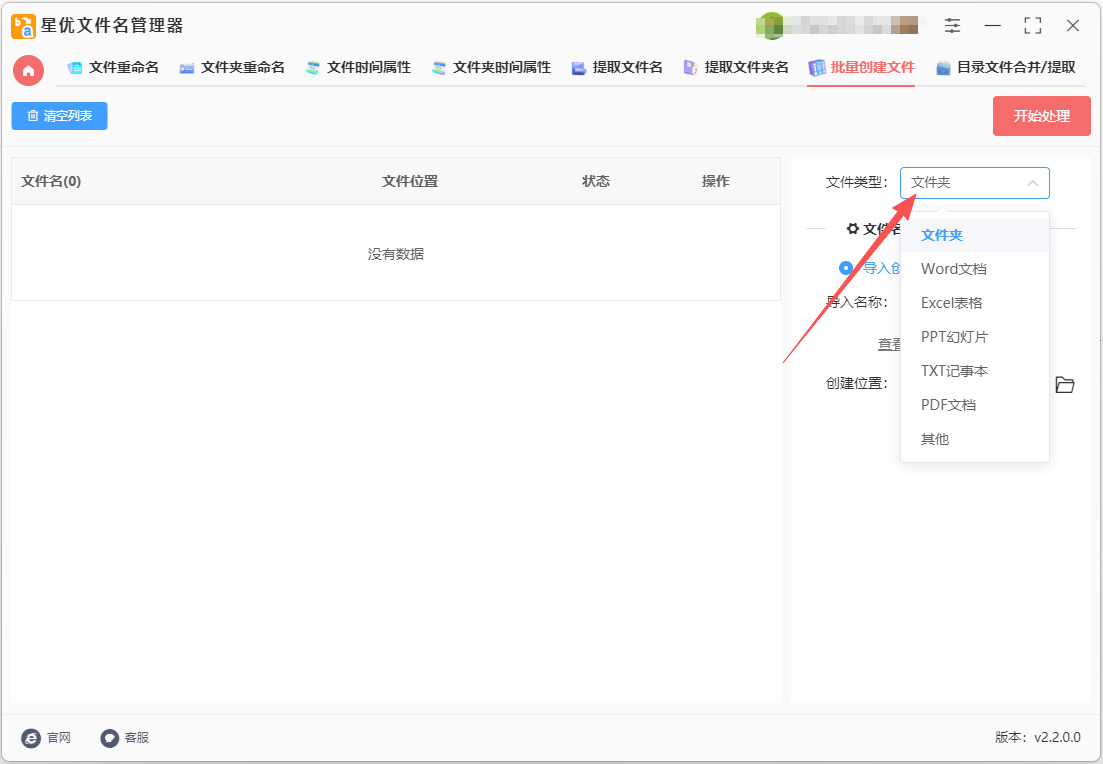
Task: Choose the 其他 file type option
Action: click(935, 439)
